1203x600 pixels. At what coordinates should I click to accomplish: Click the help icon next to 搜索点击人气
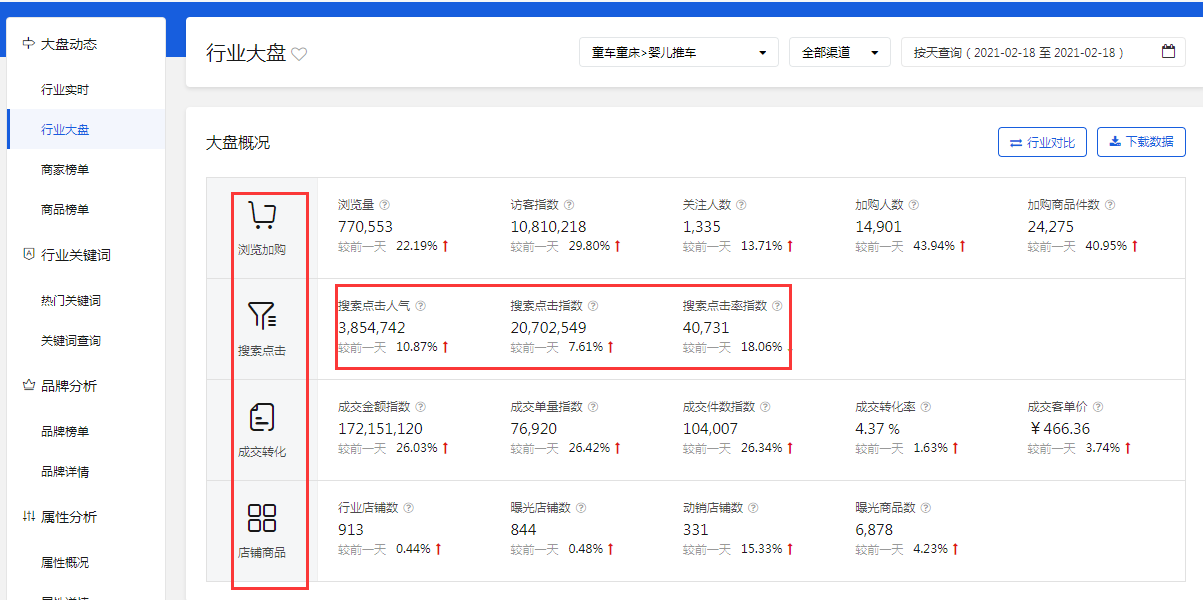coord(420,306)
